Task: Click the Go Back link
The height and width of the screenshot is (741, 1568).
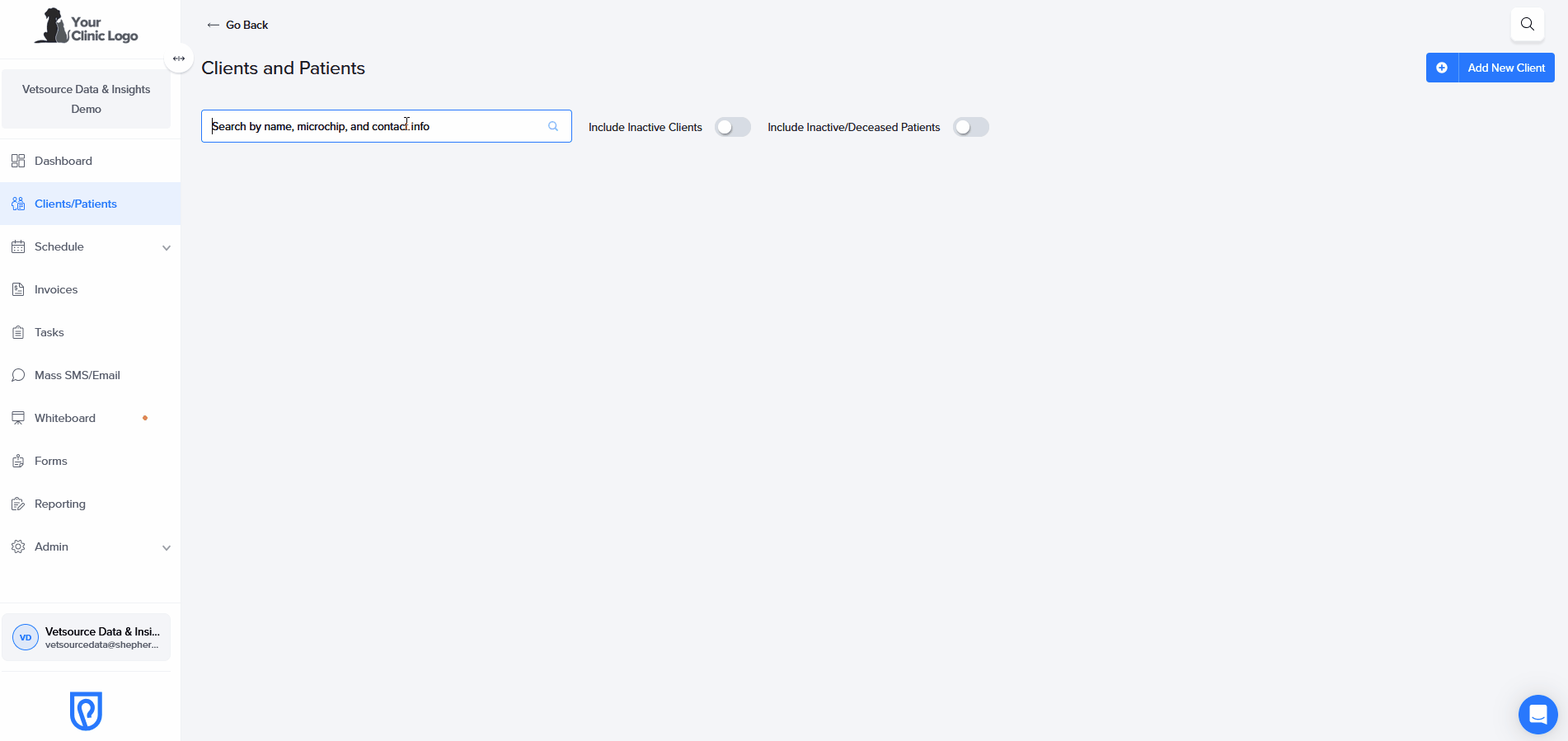Action: point(237,25)
